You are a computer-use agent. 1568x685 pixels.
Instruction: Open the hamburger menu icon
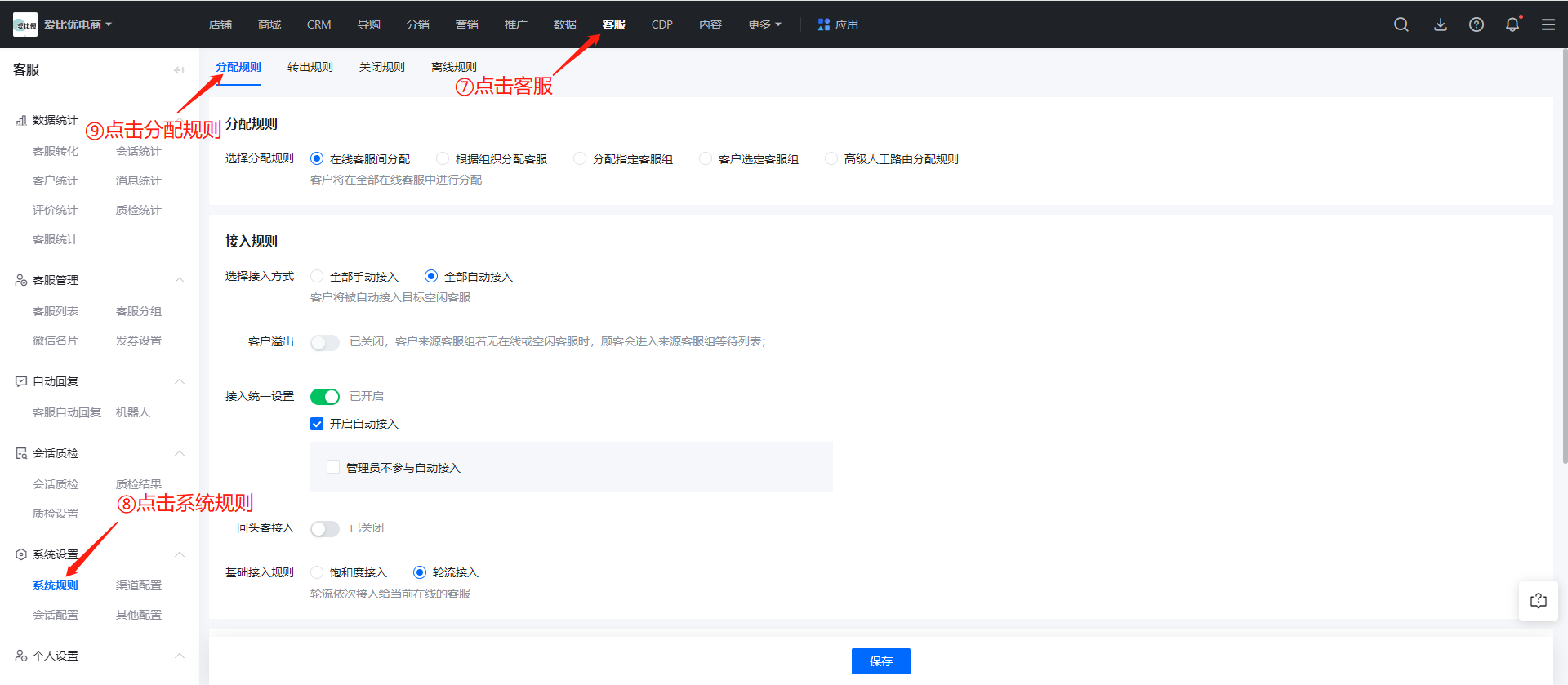click(1548, 24)
